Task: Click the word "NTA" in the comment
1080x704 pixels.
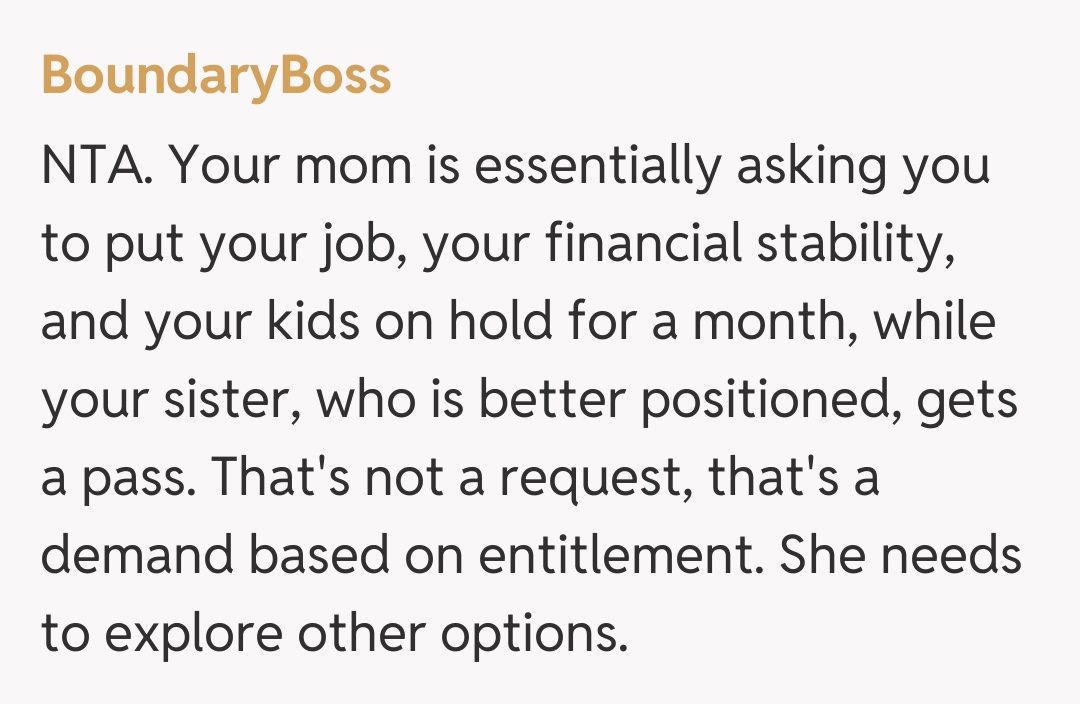Action: coord(94,167)
